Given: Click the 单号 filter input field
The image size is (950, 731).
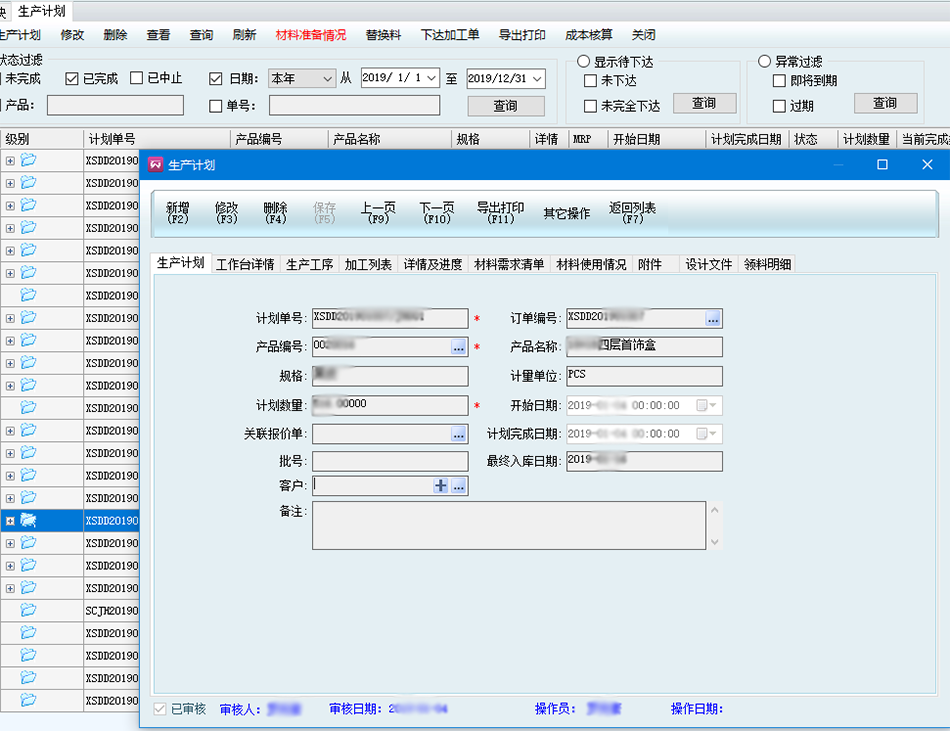Looking at the screenshot, I should 354,105.
